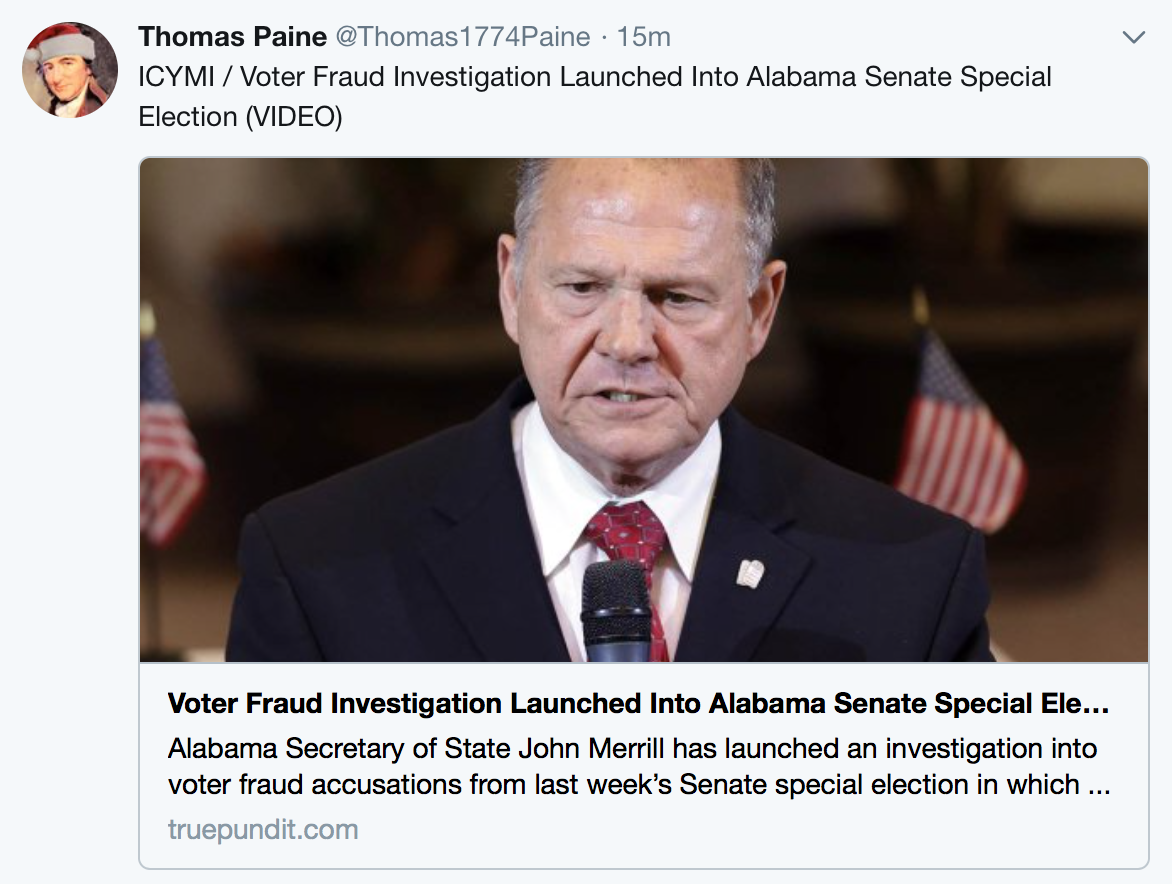The image size is (1172, 884).
Task: Select the word (VIDEO) in the tweet text
Action: pyautogui.click(x=294, y=117)
